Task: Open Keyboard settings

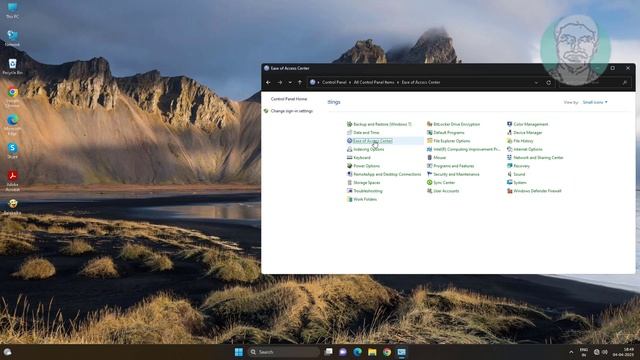Action: 358,158
